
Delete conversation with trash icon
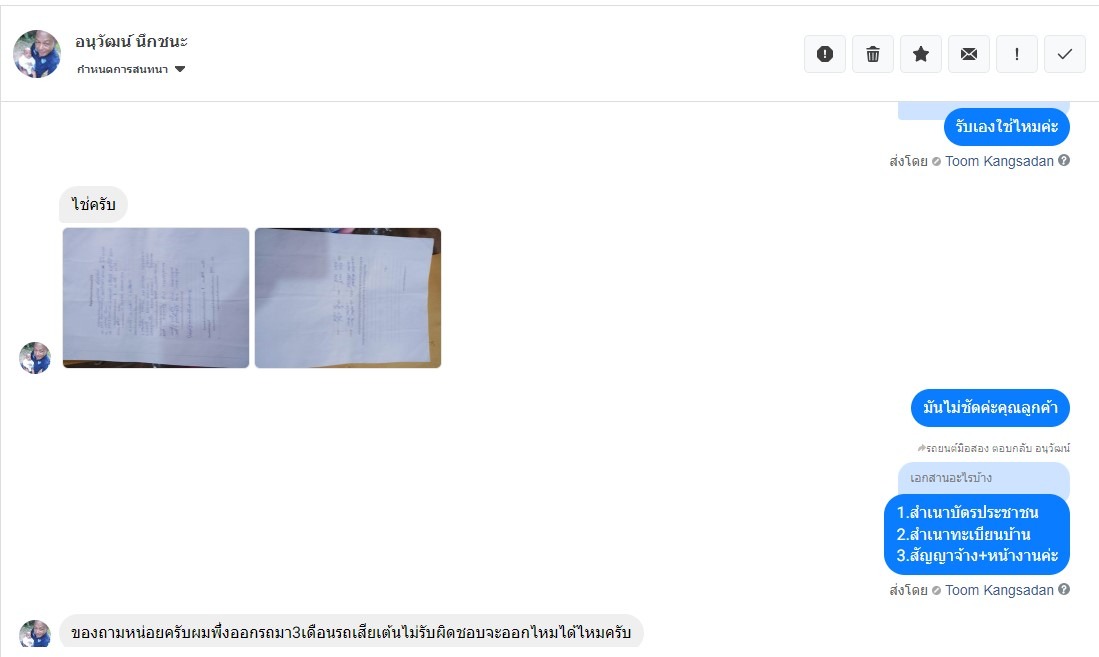click(873, 54)
